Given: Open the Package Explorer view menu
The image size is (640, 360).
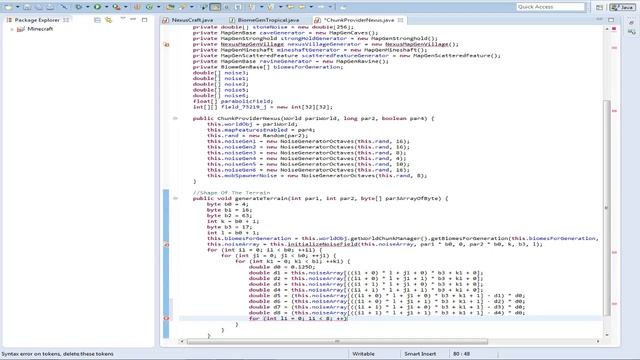Looking at the screenshot, I should point(123,19).
